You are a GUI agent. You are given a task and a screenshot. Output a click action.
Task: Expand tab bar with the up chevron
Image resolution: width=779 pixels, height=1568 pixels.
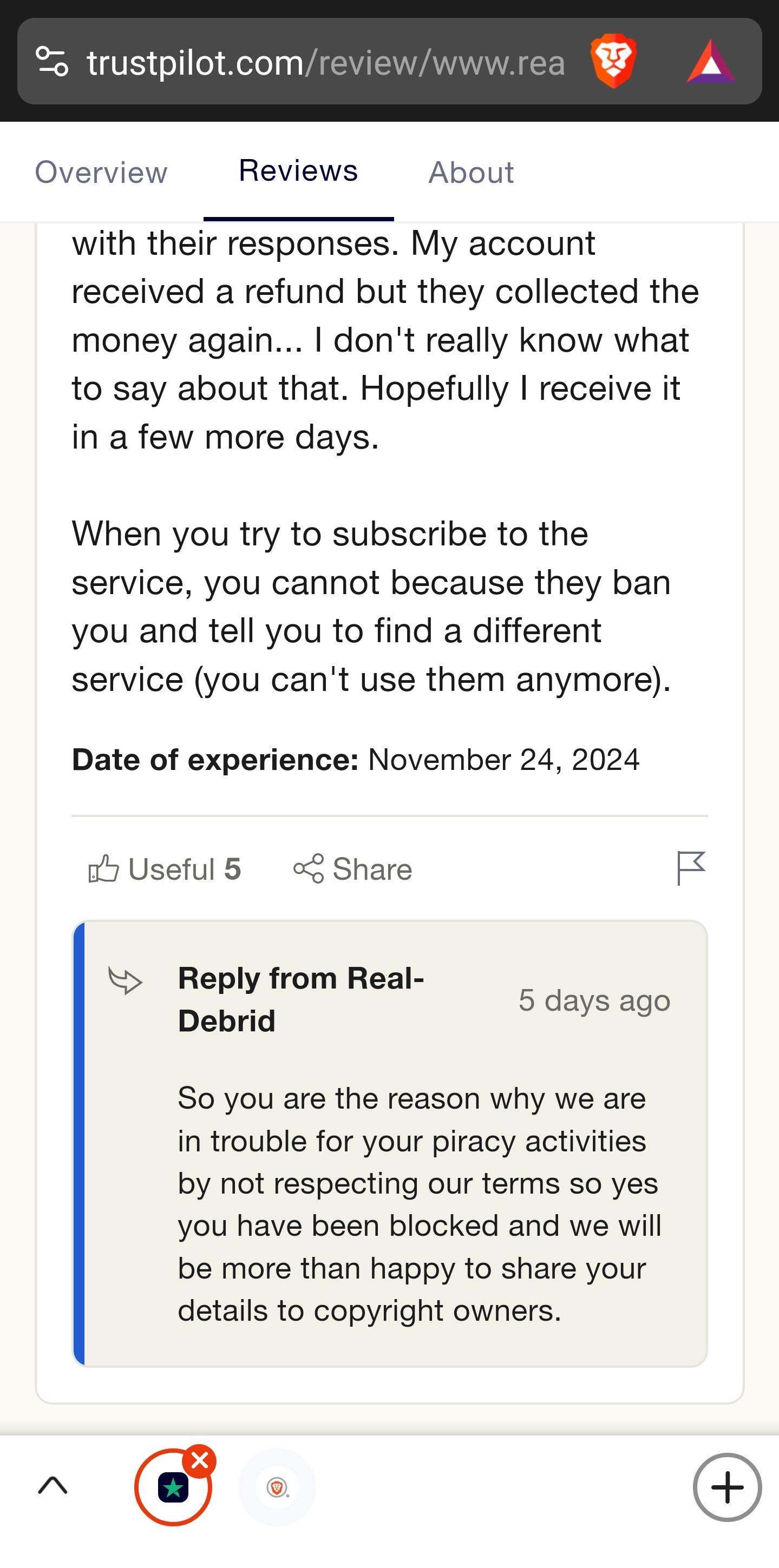[x=53, y=1486]
